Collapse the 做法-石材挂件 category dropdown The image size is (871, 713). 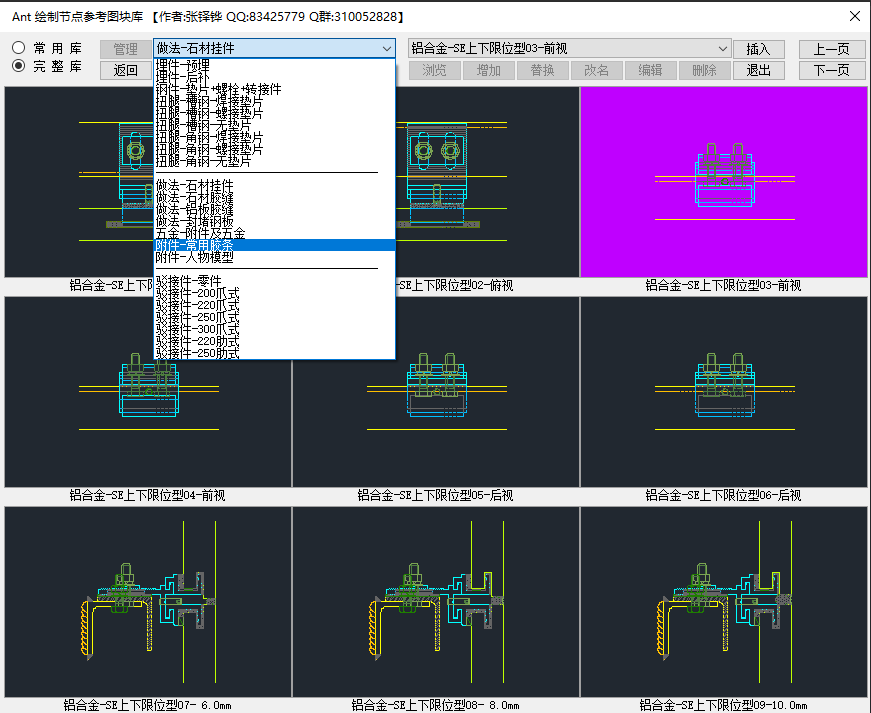386,48
